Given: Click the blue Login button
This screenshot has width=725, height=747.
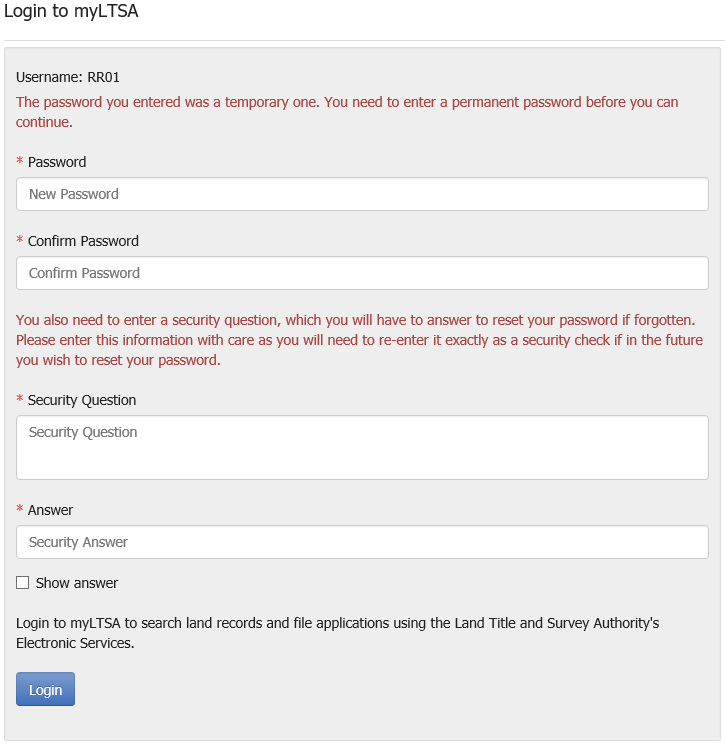Looking at the screenshot, I should pos(45,689).
